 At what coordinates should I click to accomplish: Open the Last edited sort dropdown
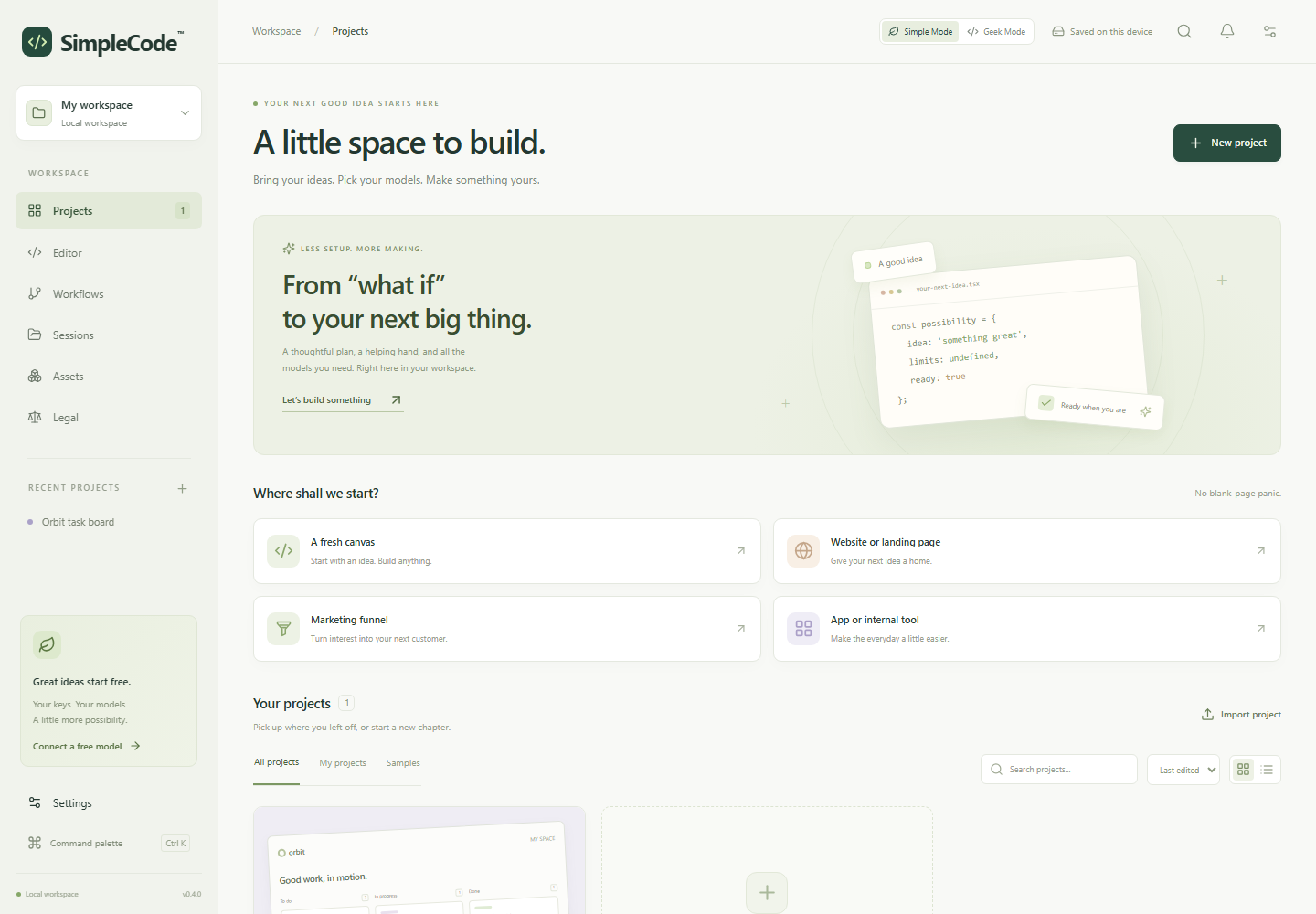click(1183, 770)
